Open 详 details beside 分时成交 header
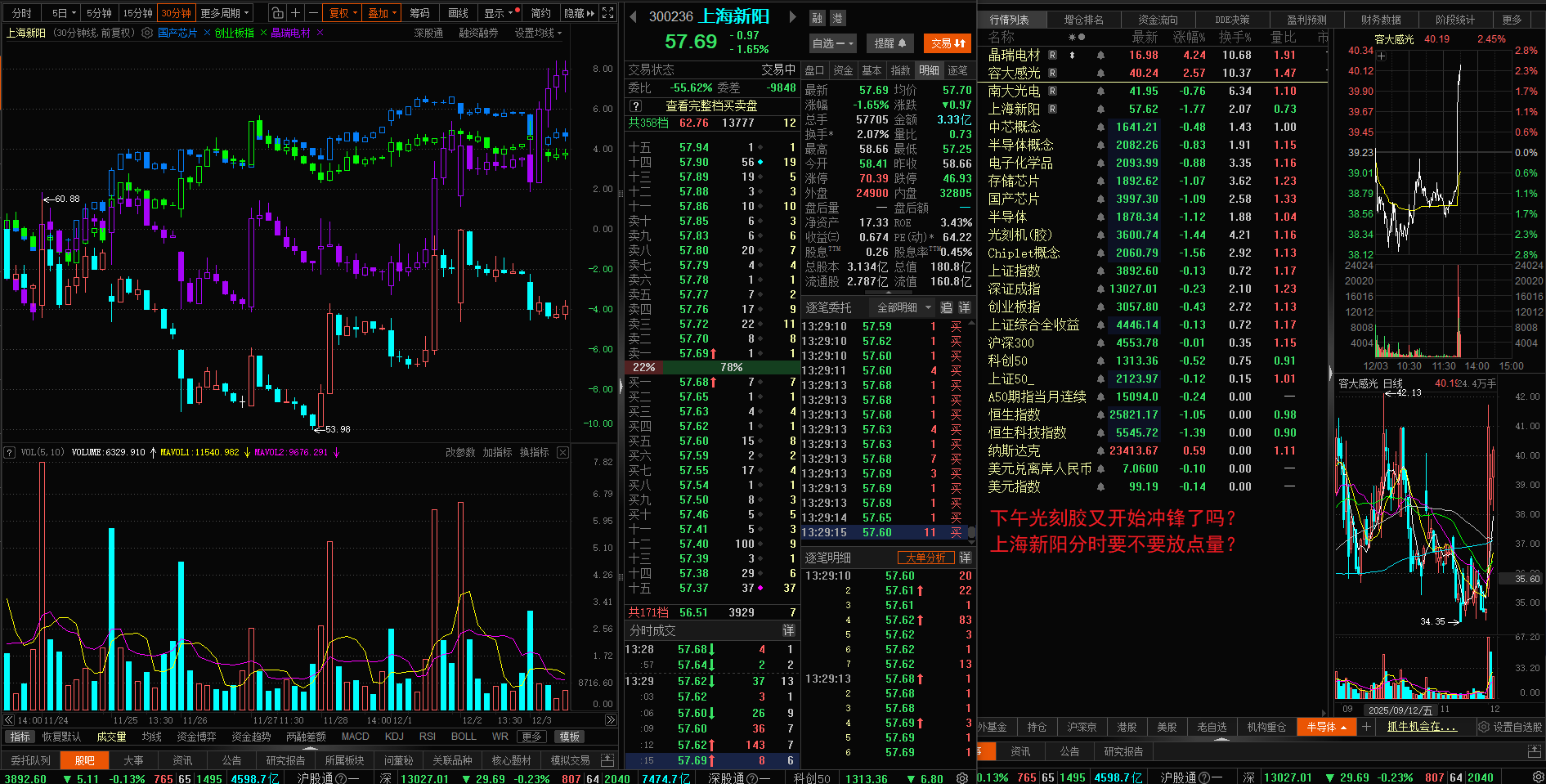Image resolution: width=1546 pixels, height=784 pixels. click(788, 630)
